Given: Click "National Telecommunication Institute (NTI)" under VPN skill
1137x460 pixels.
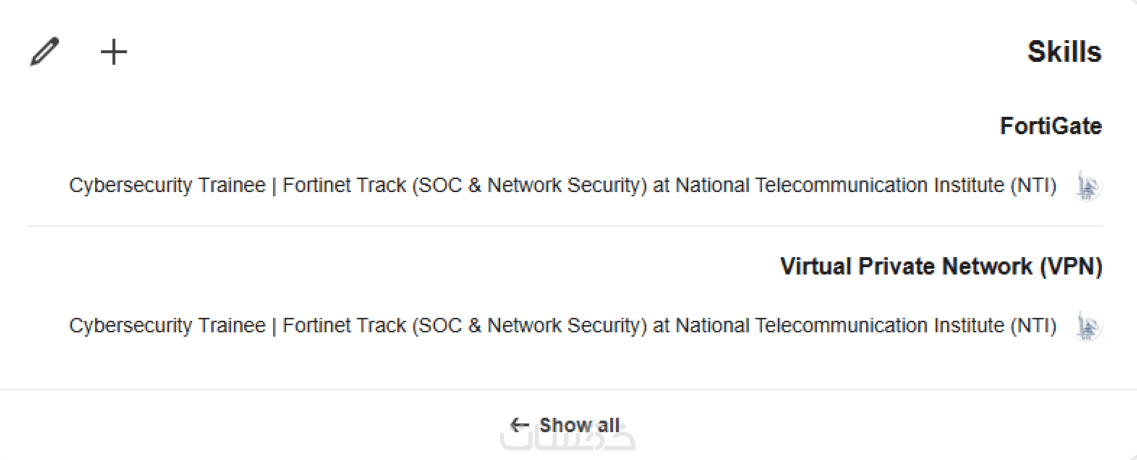Looking at the screenshot, I should 866,326.
